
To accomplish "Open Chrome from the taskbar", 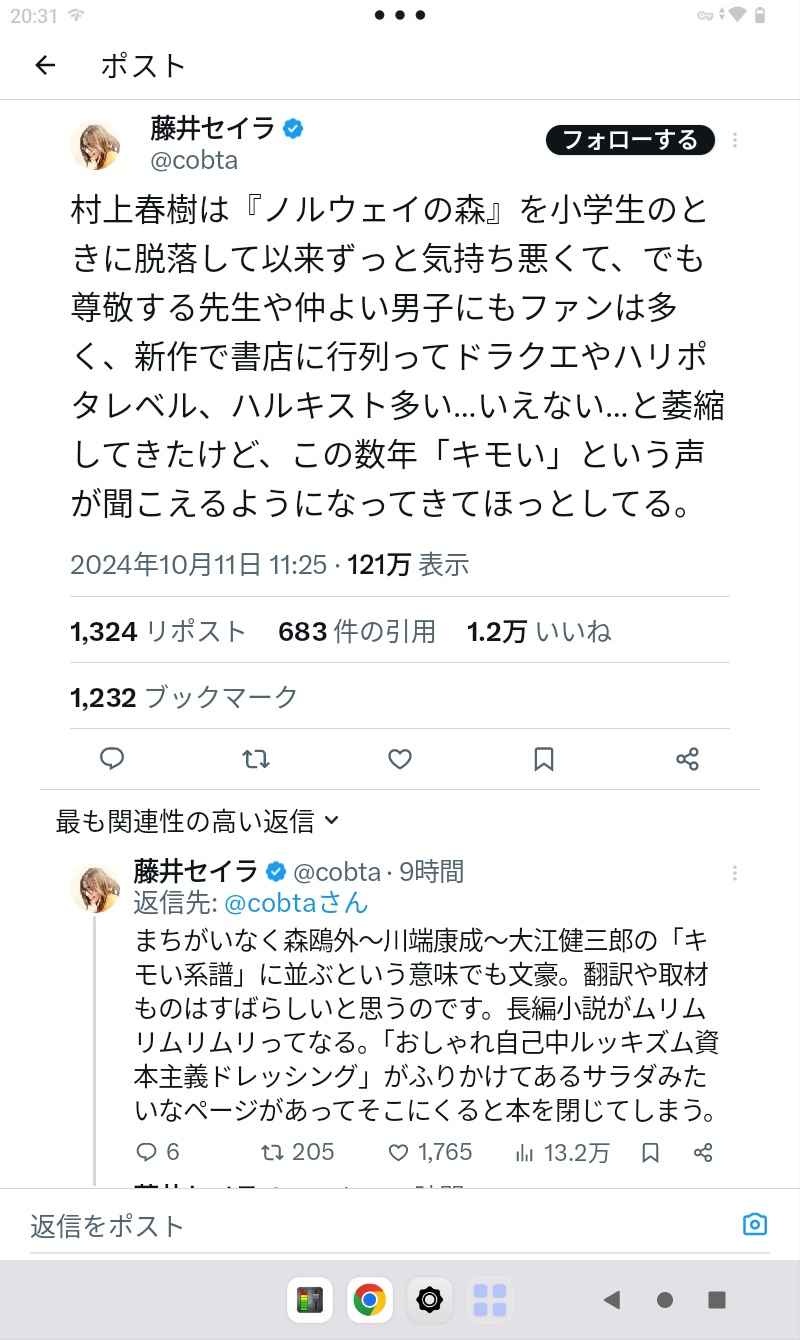I will (x=369, y=1300).
